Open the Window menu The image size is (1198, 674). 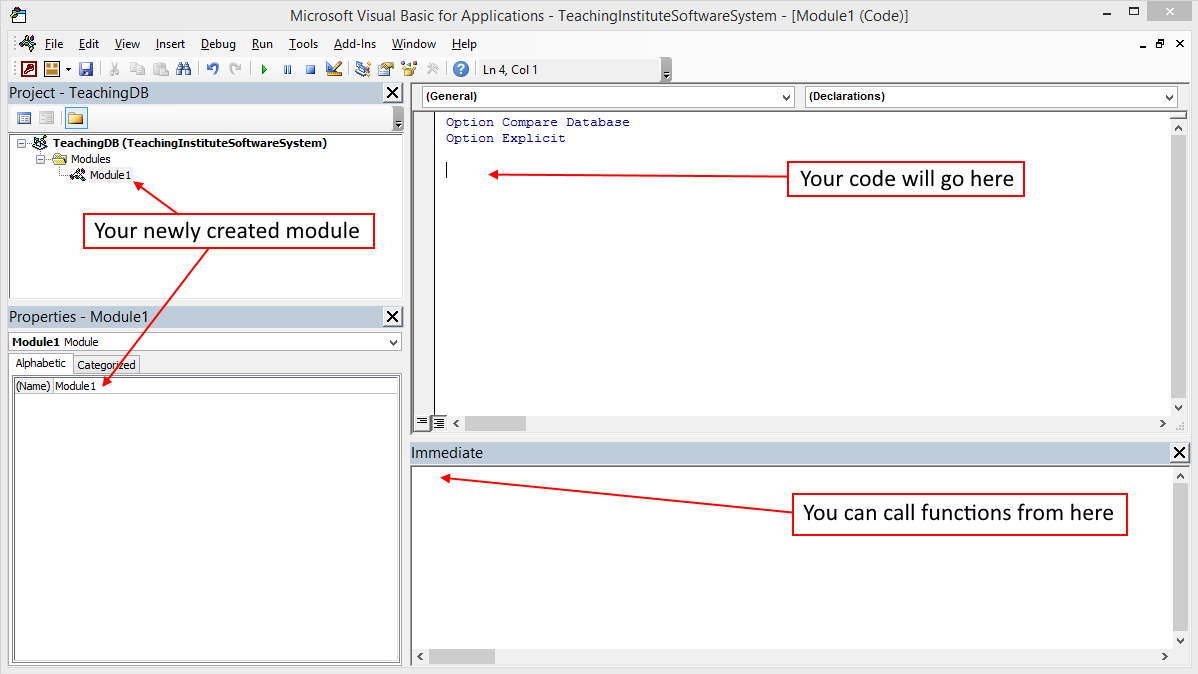pyautogui.click(x=413, y=44)
